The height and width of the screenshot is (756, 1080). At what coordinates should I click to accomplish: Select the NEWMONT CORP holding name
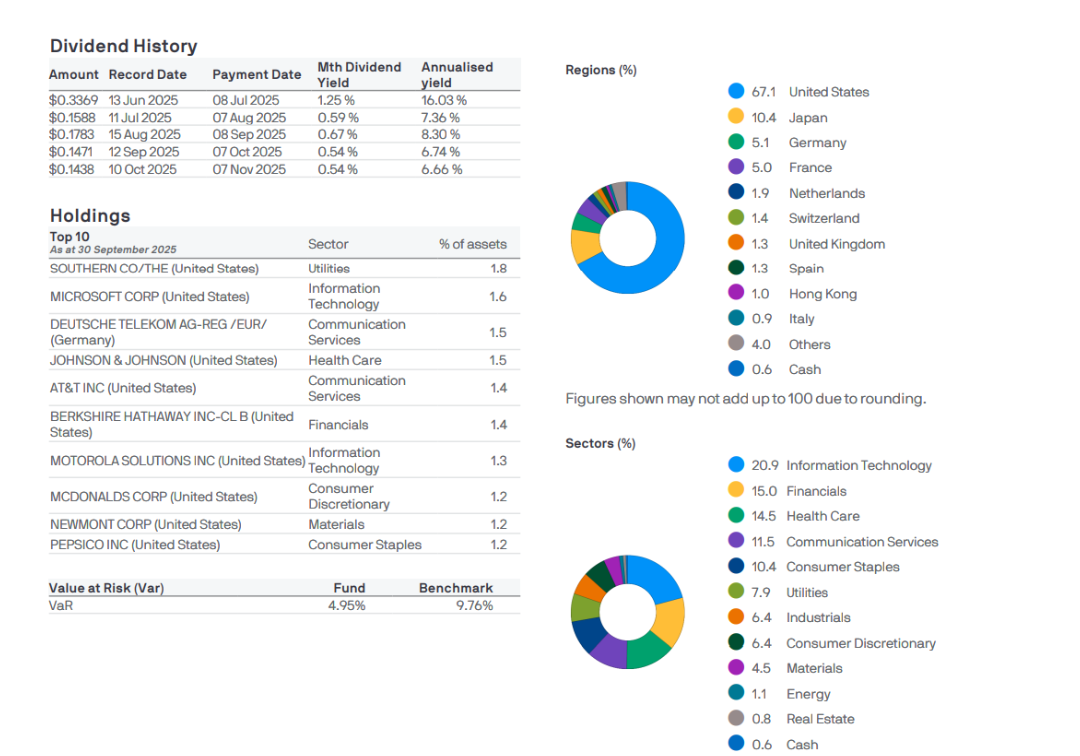point(145,524)
